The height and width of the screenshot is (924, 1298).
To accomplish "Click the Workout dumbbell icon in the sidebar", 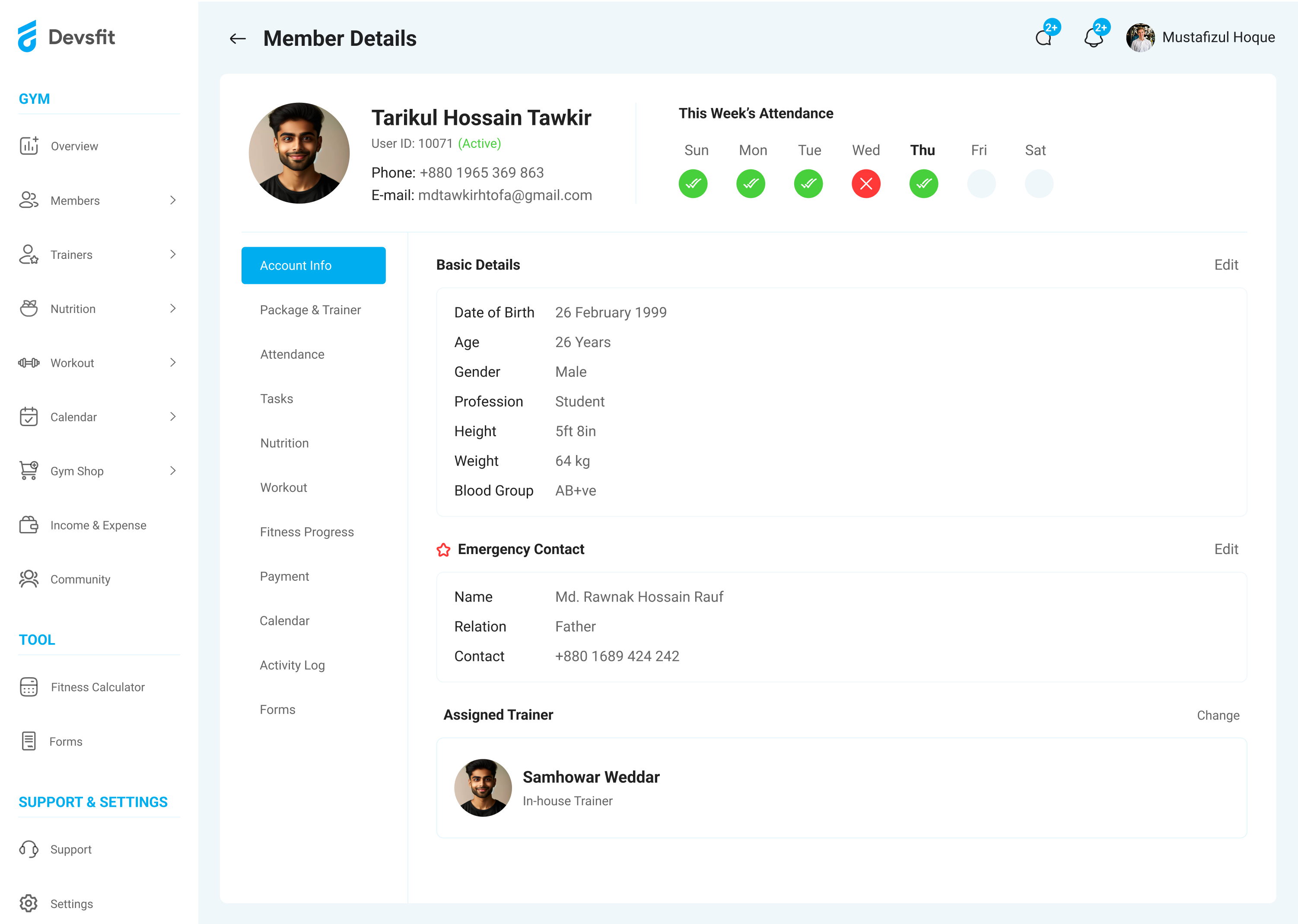I will pos(29,363).
